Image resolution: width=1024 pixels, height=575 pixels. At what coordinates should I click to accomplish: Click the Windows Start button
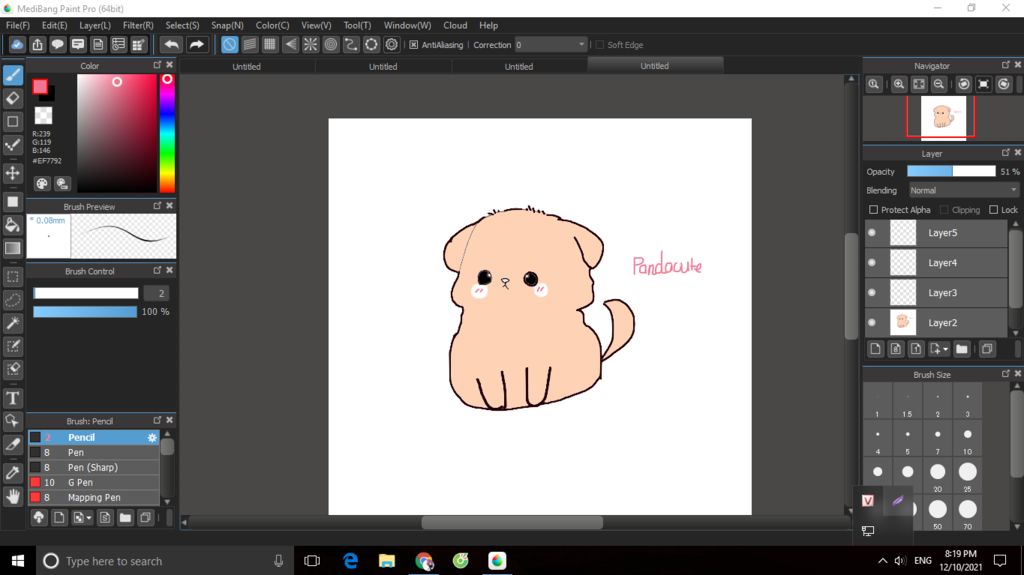click(18, 561)
